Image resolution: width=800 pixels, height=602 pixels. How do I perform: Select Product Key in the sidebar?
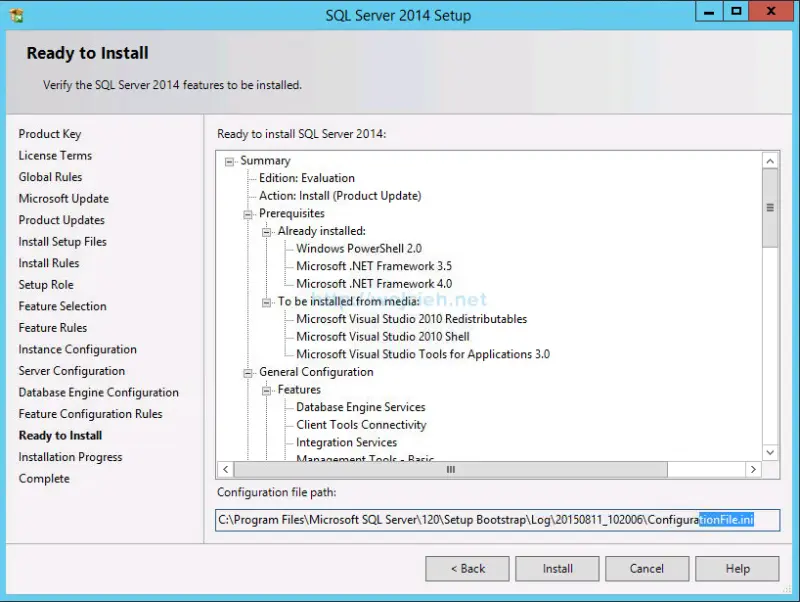[50, 133]
